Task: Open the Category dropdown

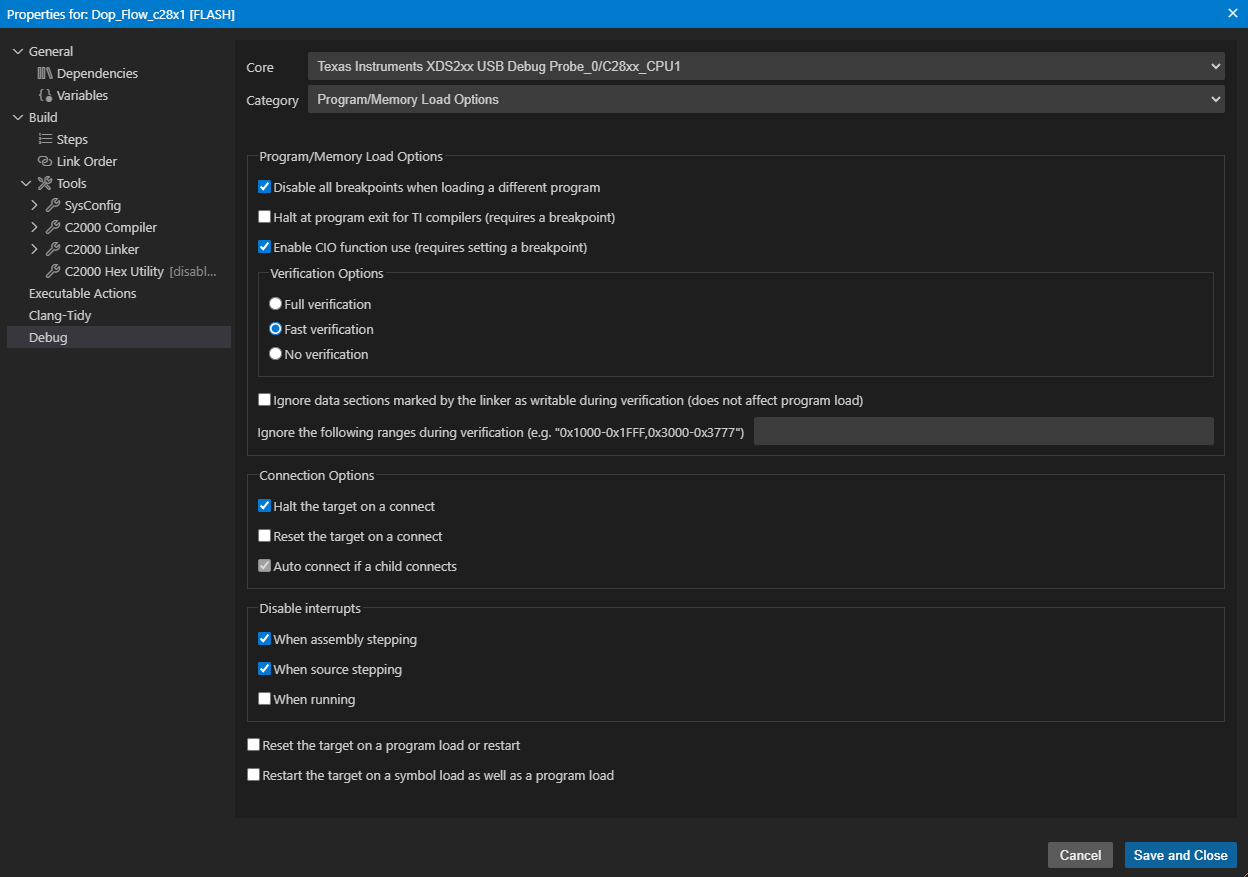Action: pos(766,99)
